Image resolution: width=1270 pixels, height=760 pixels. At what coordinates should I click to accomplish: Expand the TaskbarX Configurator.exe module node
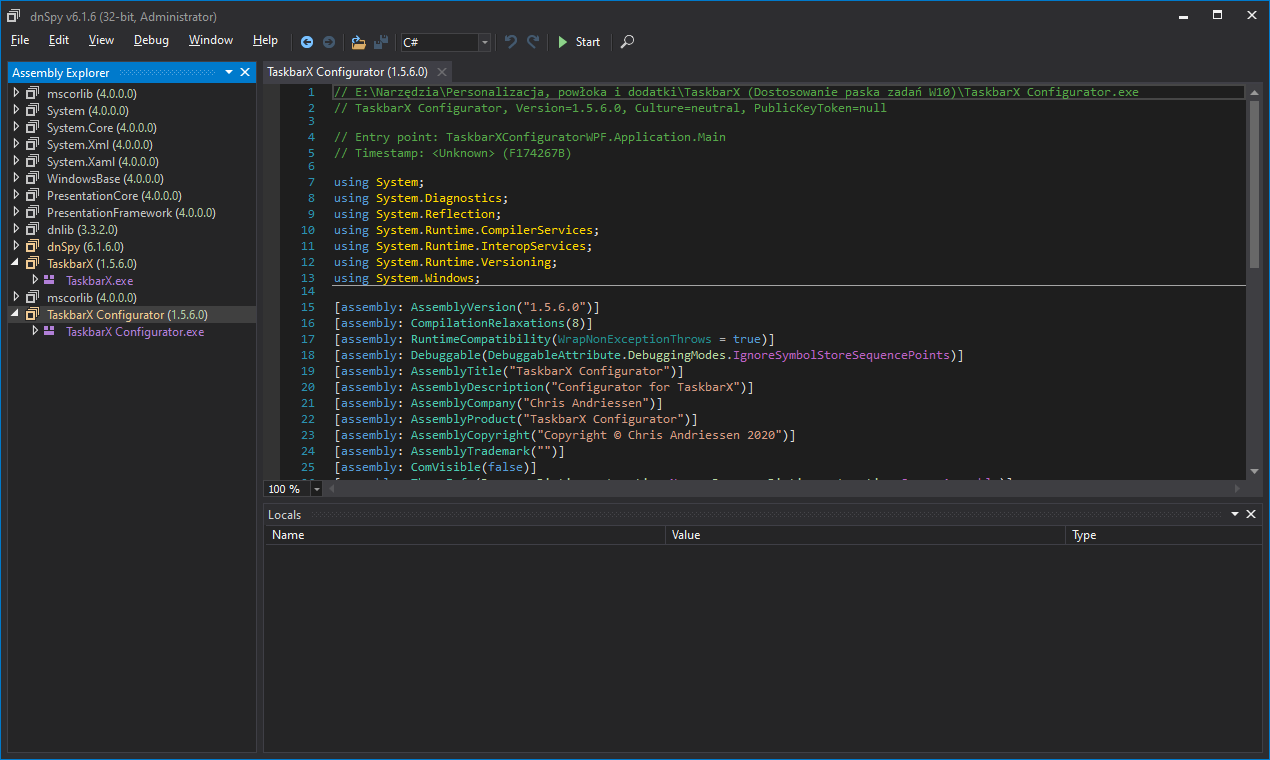35,331
